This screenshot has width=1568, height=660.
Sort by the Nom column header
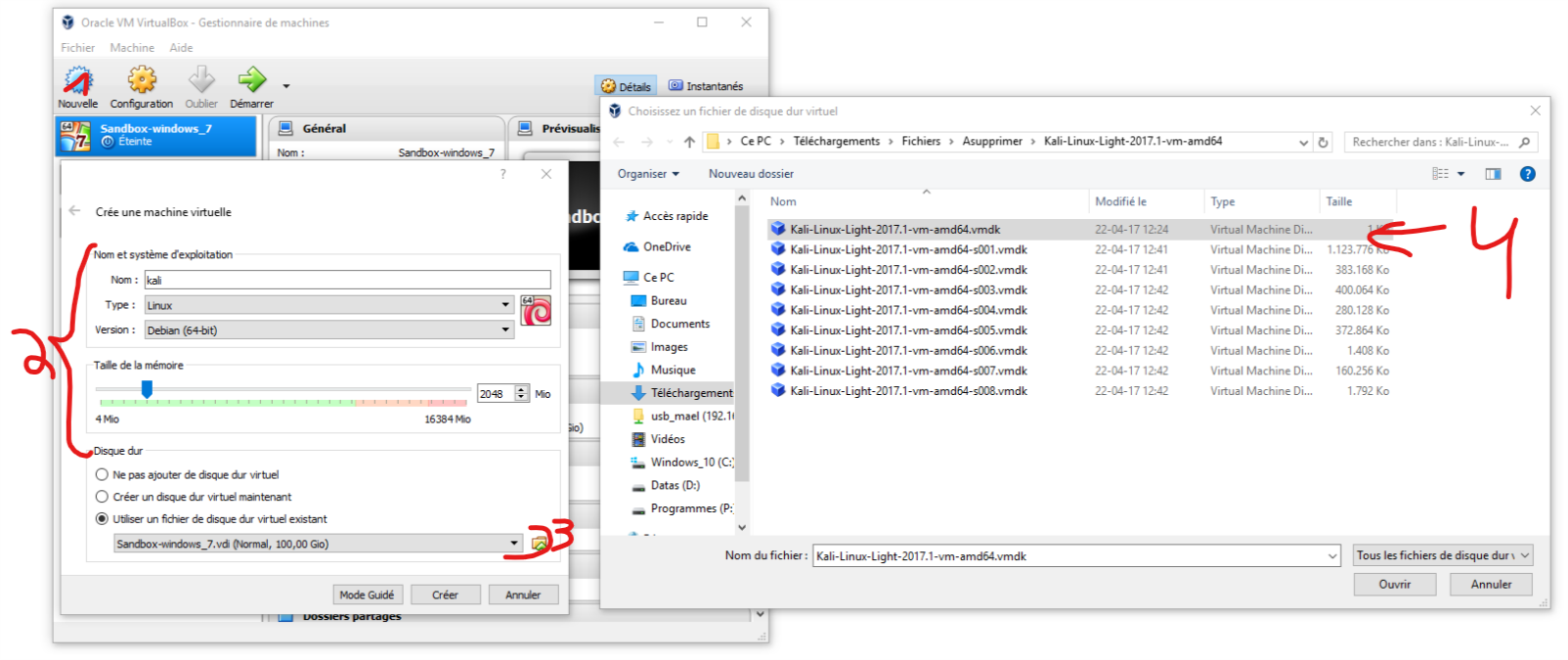(x=783, y=201)
